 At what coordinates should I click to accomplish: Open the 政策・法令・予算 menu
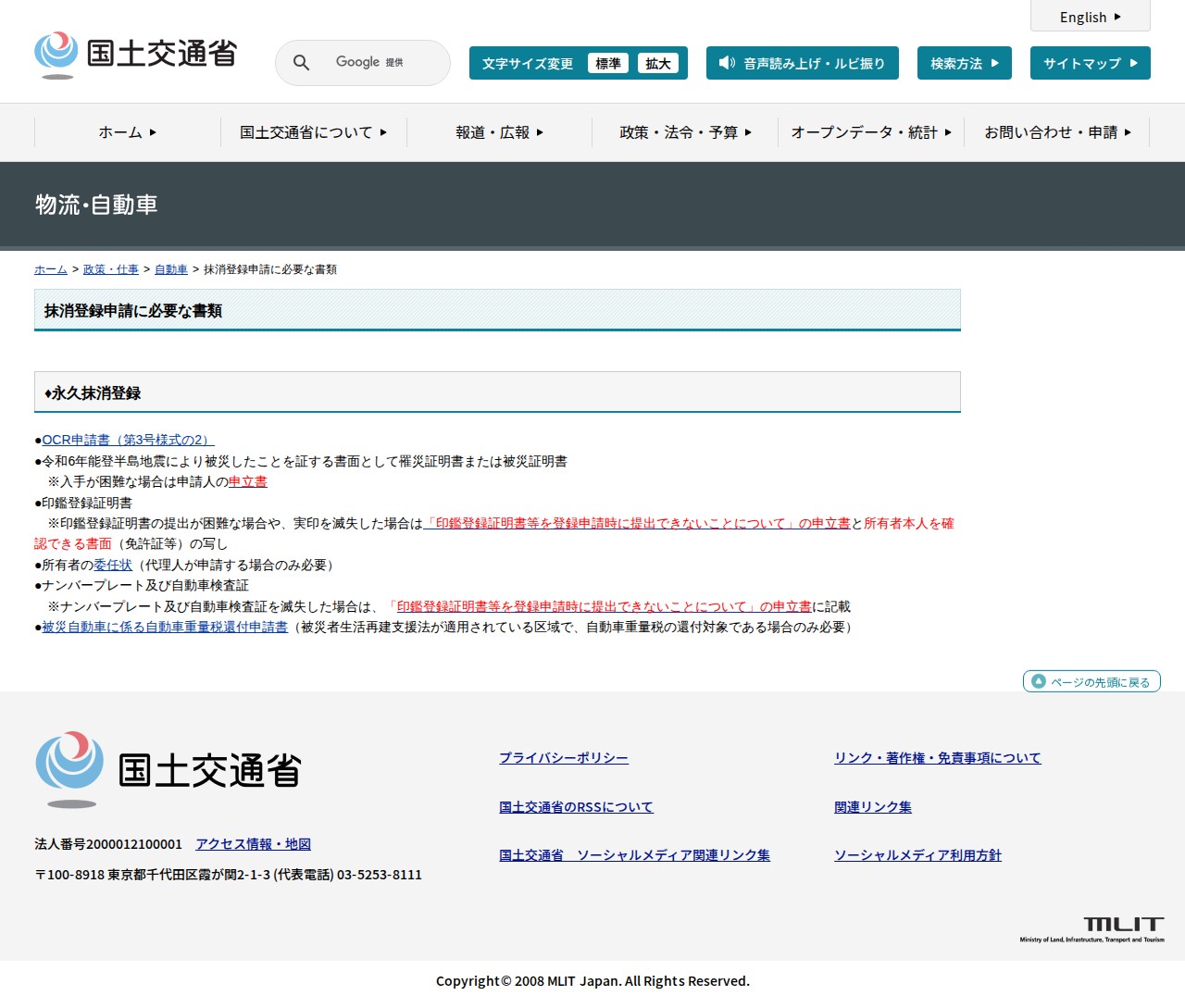coord(685,132)
